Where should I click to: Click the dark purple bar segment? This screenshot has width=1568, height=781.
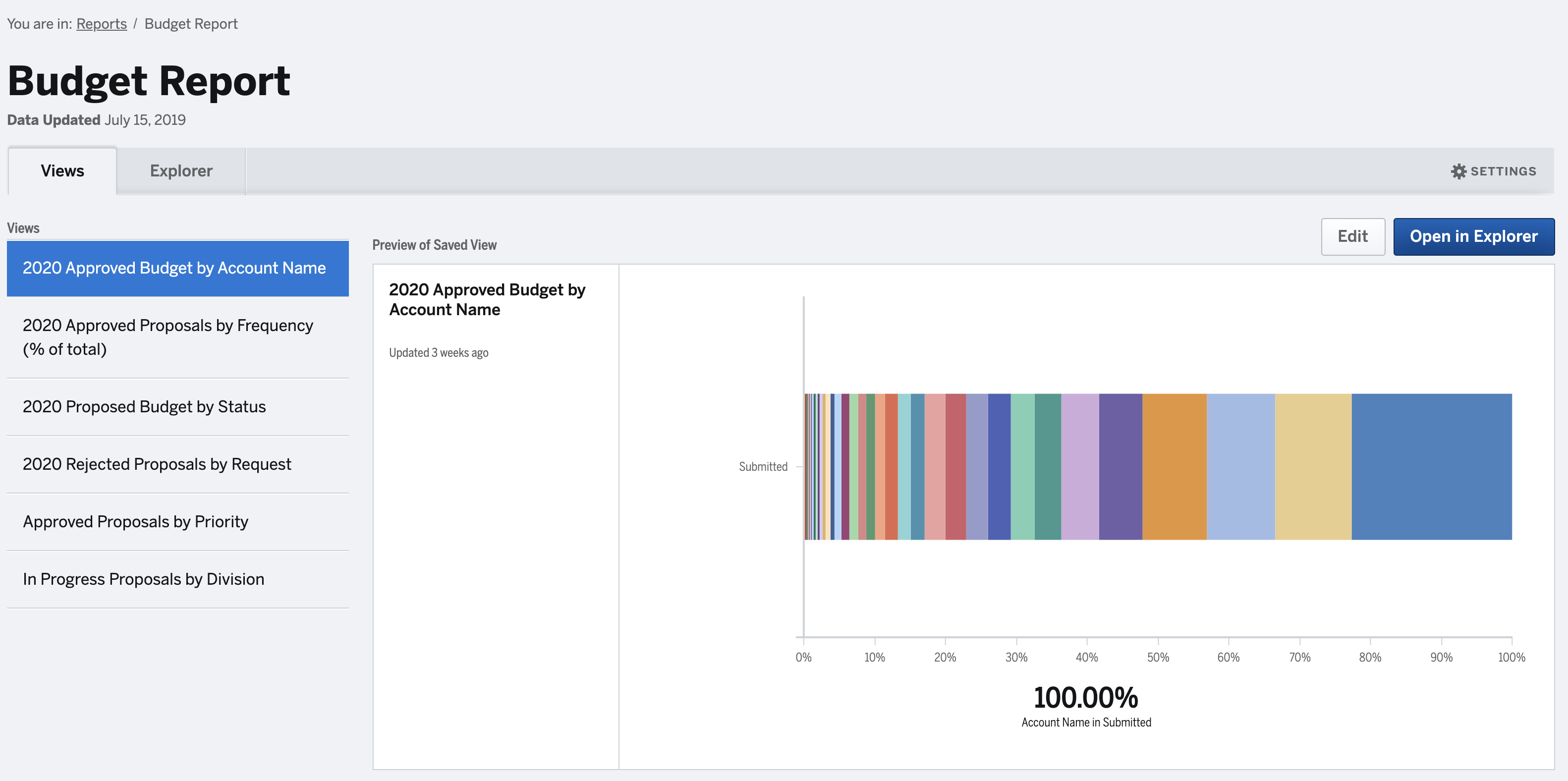click(x=1120, y=466)
